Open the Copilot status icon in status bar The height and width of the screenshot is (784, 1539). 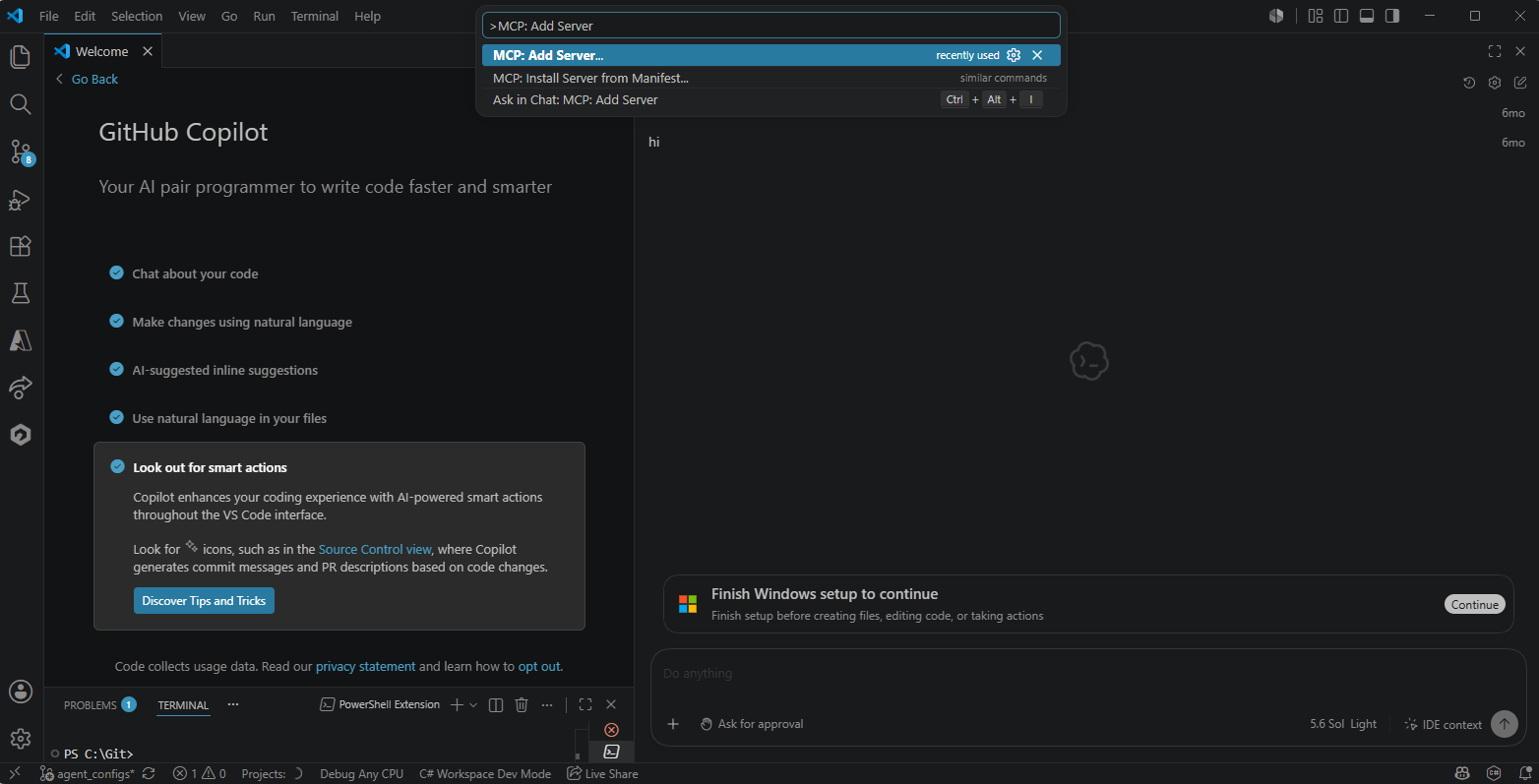point(1462,774)
